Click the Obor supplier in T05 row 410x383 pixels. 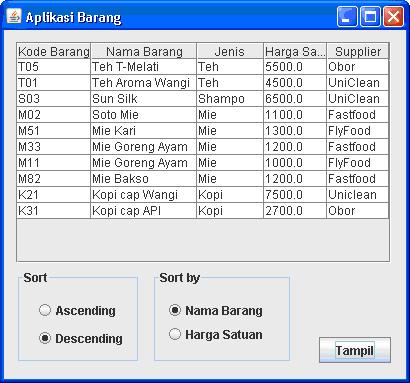pos(358,67)
